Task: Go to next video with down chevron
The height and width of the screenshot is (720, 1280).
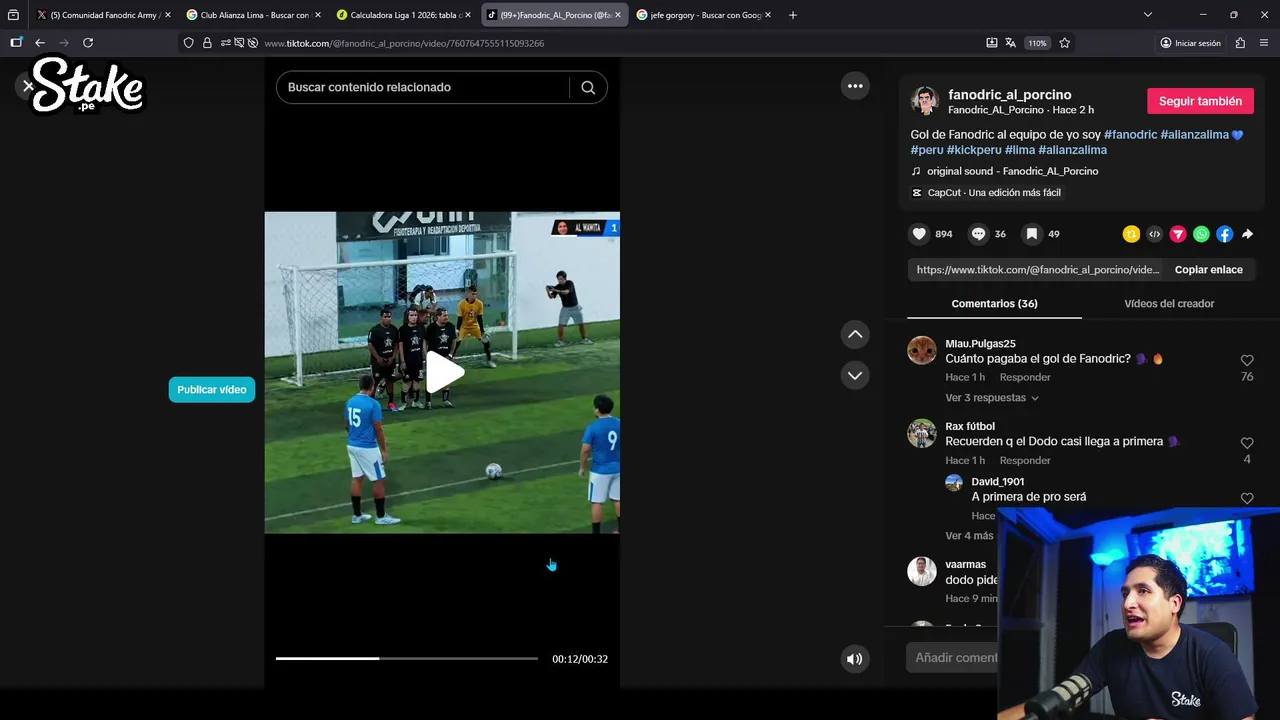Action: (855, 376)
